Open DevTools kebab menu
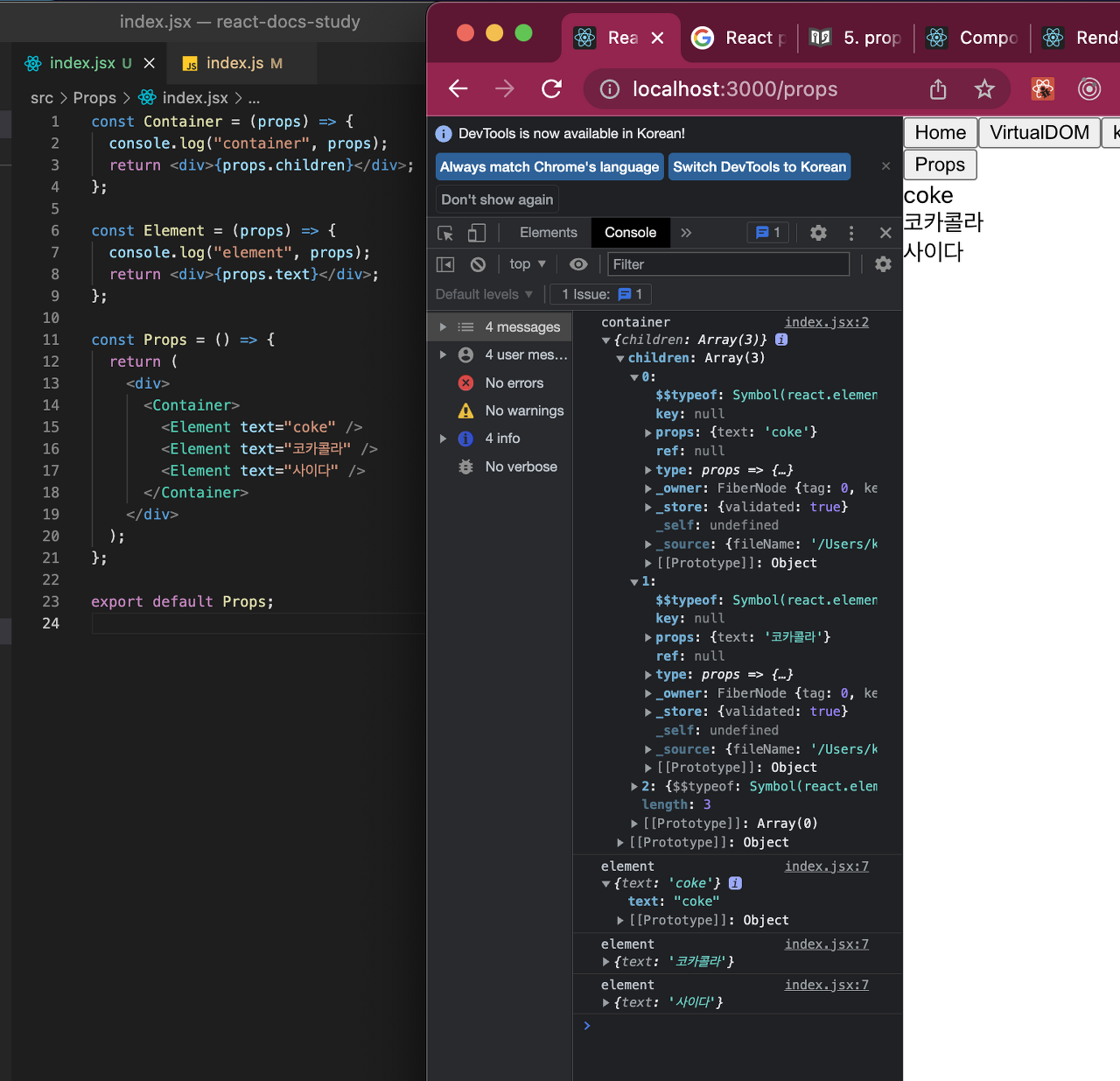Viewport: 1120px width, 1081px height. pyautogui.click(x=850, y=233)
